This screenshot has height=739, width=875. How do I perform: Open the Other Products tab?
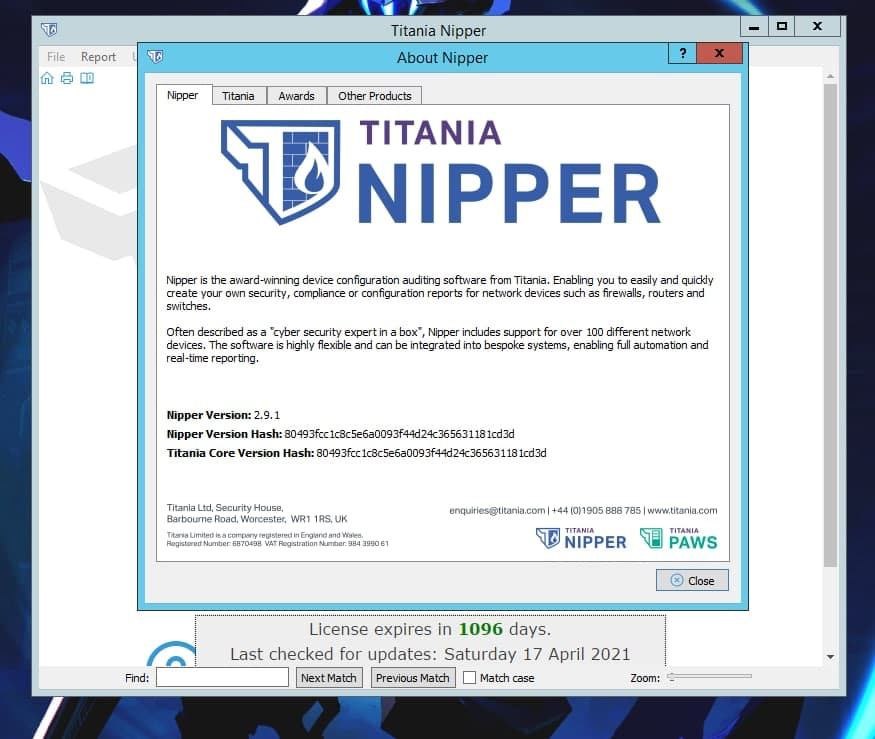[374, 96]
